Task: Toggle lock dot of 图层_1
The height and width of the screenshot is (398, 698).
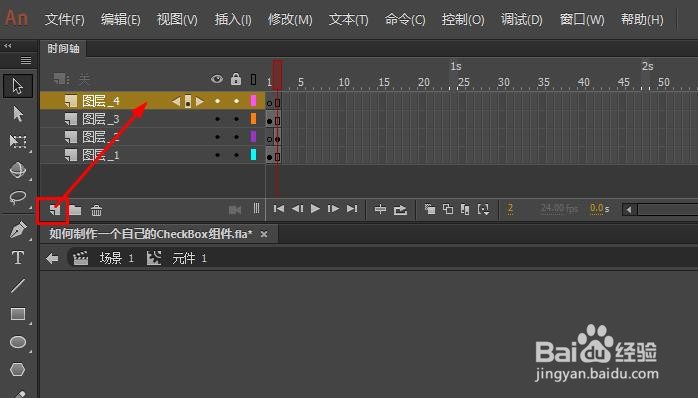Action: pos(236,155)
